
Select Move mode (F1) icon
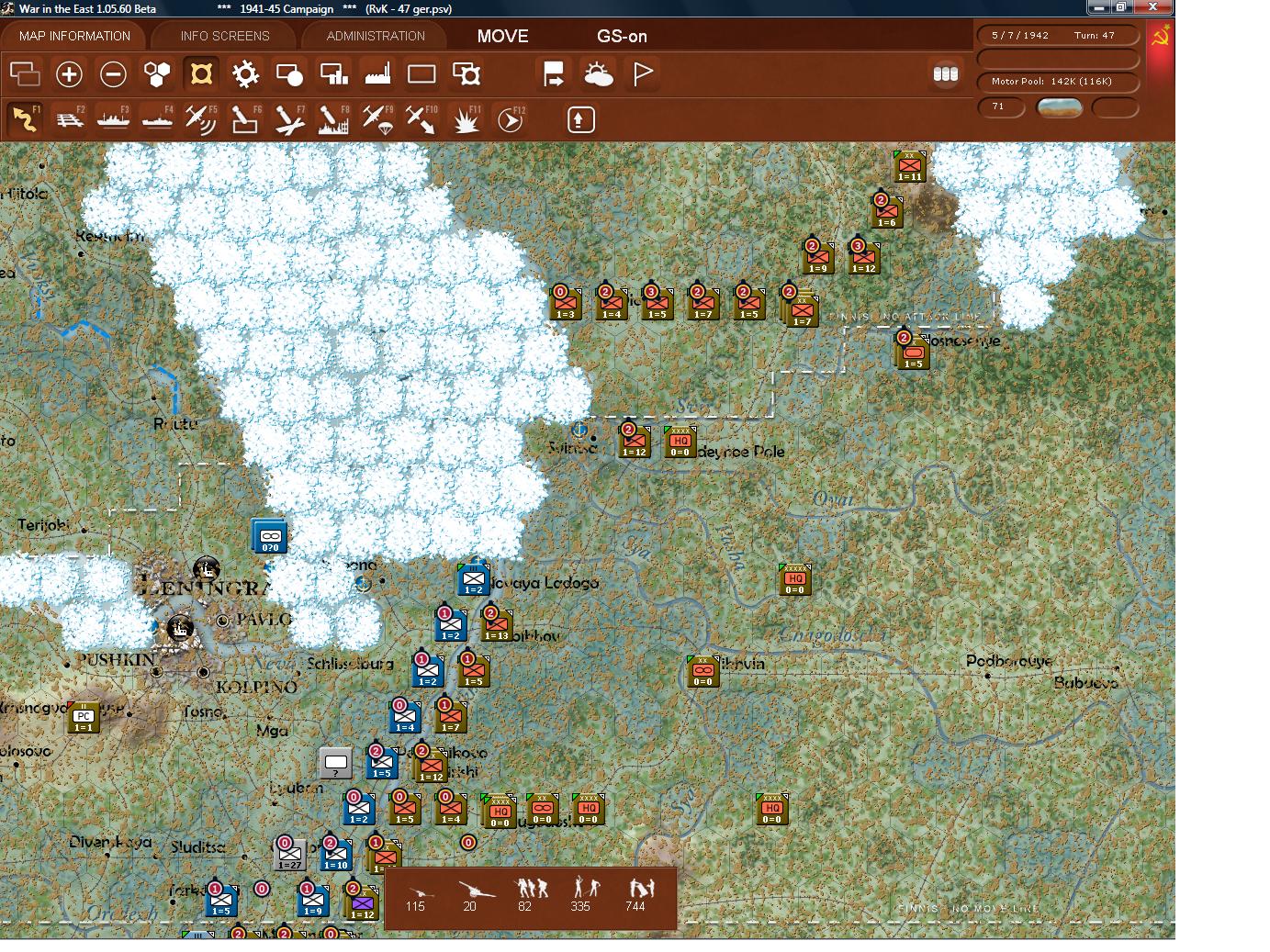coord(26,119)
